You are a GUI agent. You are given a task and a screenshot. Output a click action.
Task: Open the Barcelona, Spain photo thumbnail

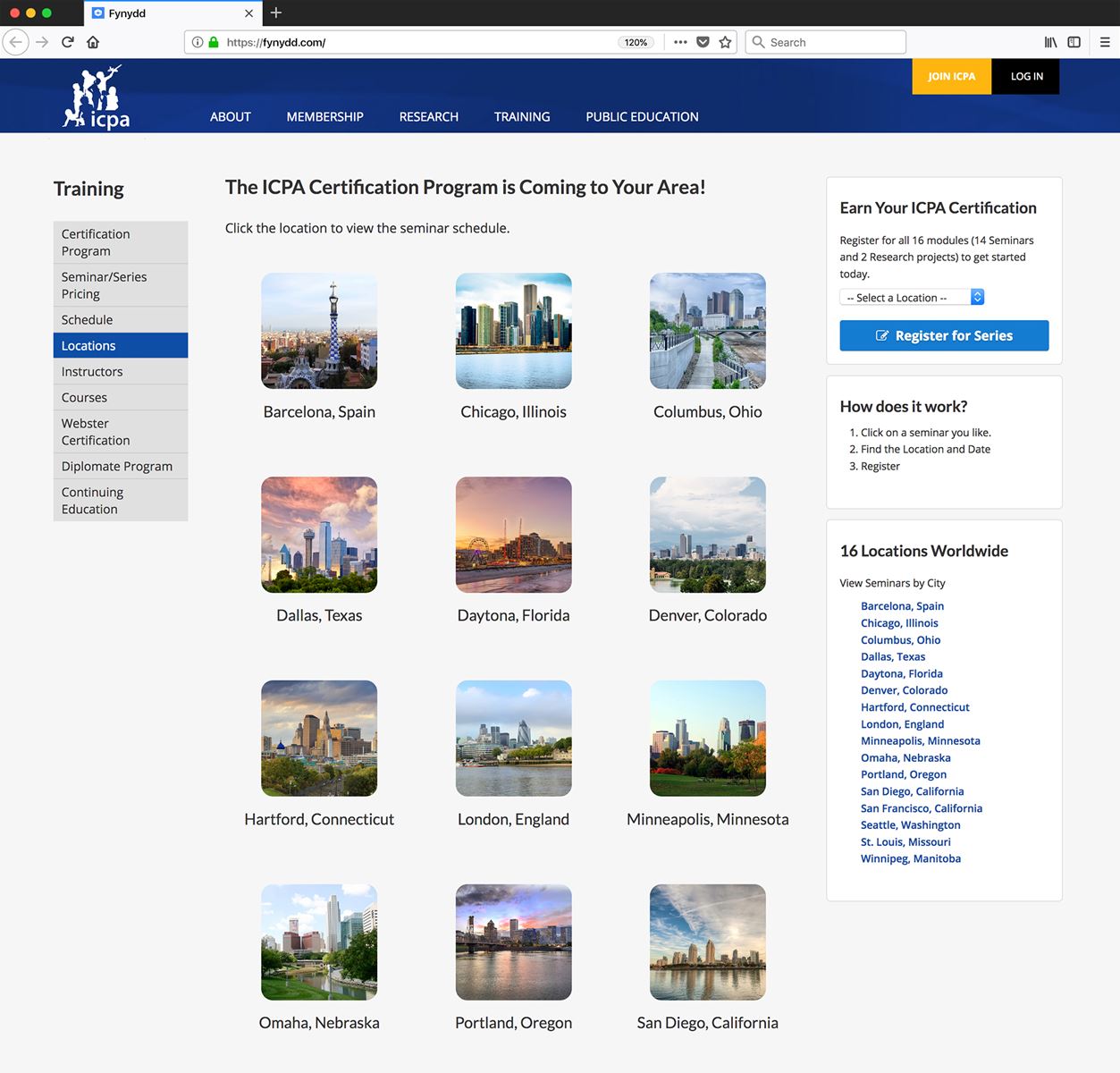coord(319,331)
